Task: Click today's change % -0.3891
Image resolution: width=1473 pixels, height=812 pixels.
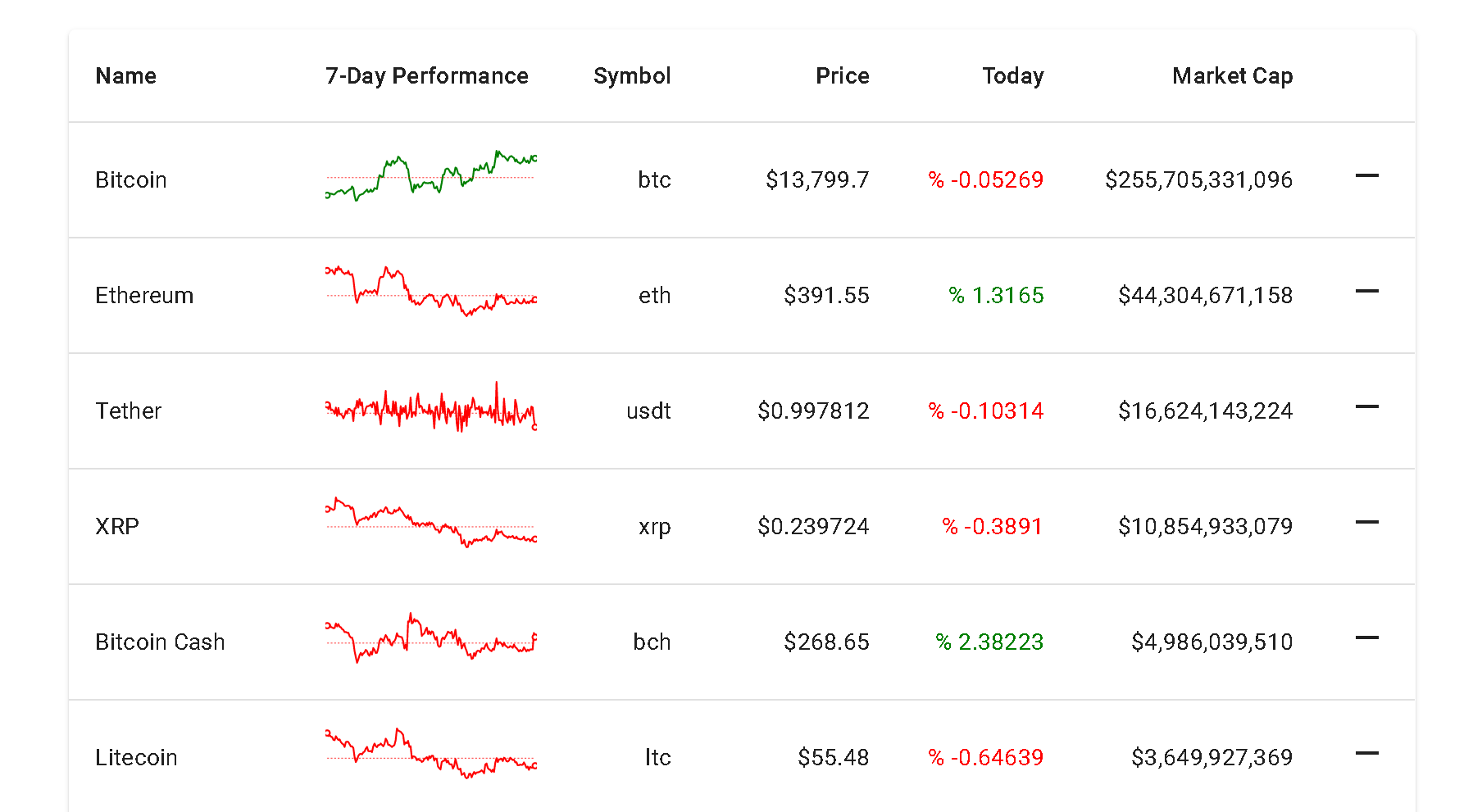Action: pos(993,527)
